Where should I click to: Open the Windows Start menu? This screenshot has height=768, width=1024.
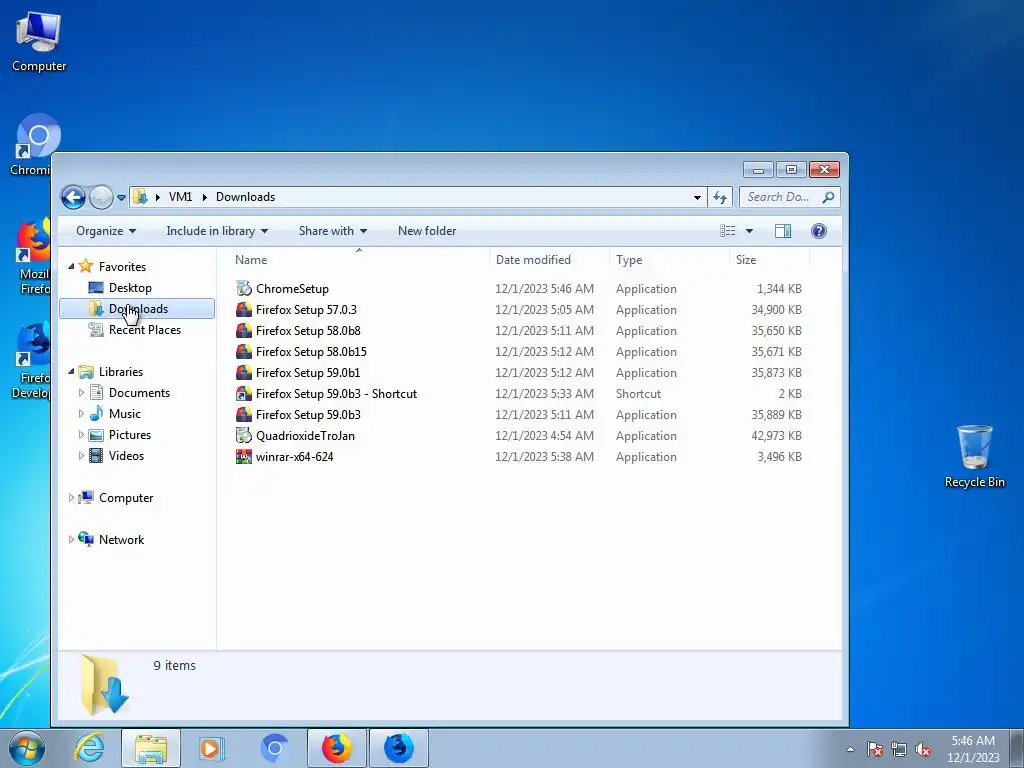coord(26,748)
